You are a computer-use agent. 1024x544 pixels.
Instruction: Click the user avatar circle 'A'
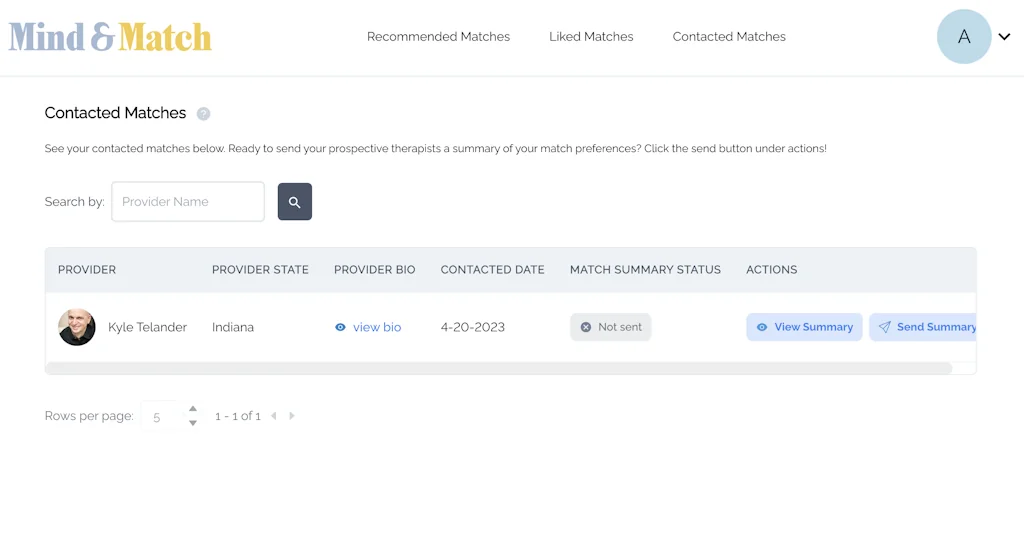[x=963, y=37]
